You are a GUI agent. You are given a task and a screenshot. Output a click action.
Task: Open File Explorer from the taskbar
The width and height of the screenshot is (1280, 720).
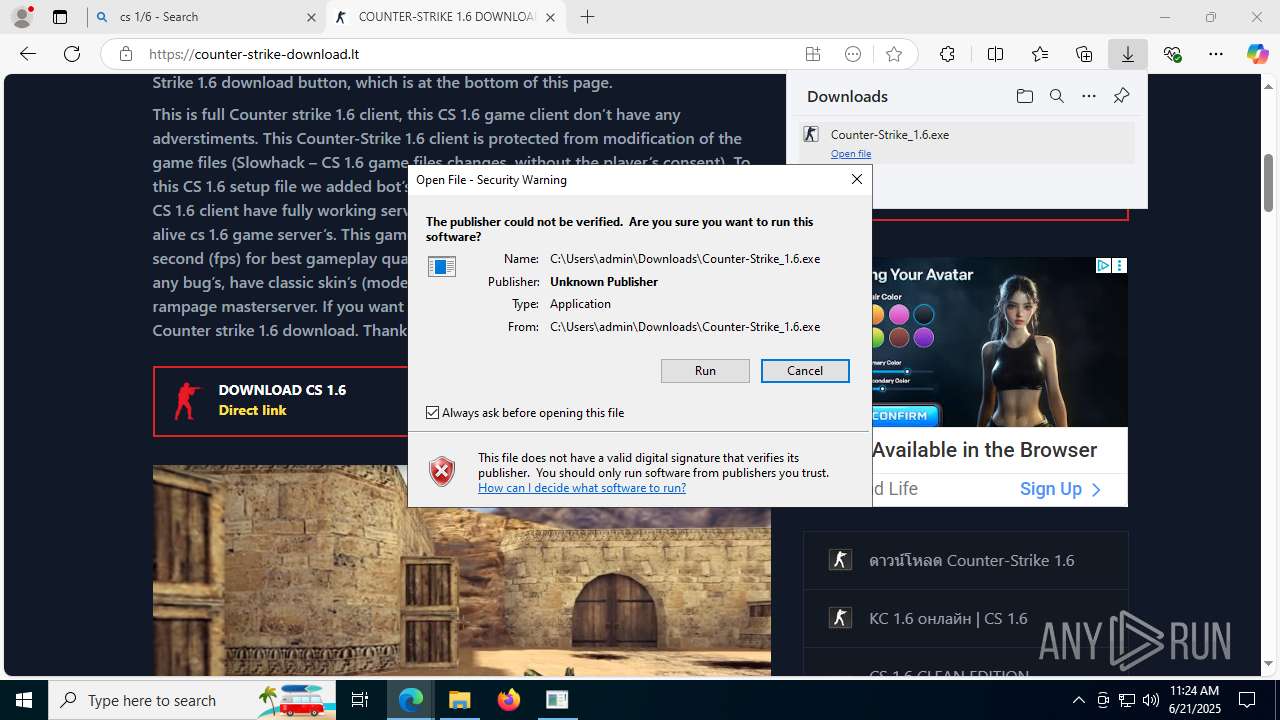pyautogui.click(x=459, y=700)
